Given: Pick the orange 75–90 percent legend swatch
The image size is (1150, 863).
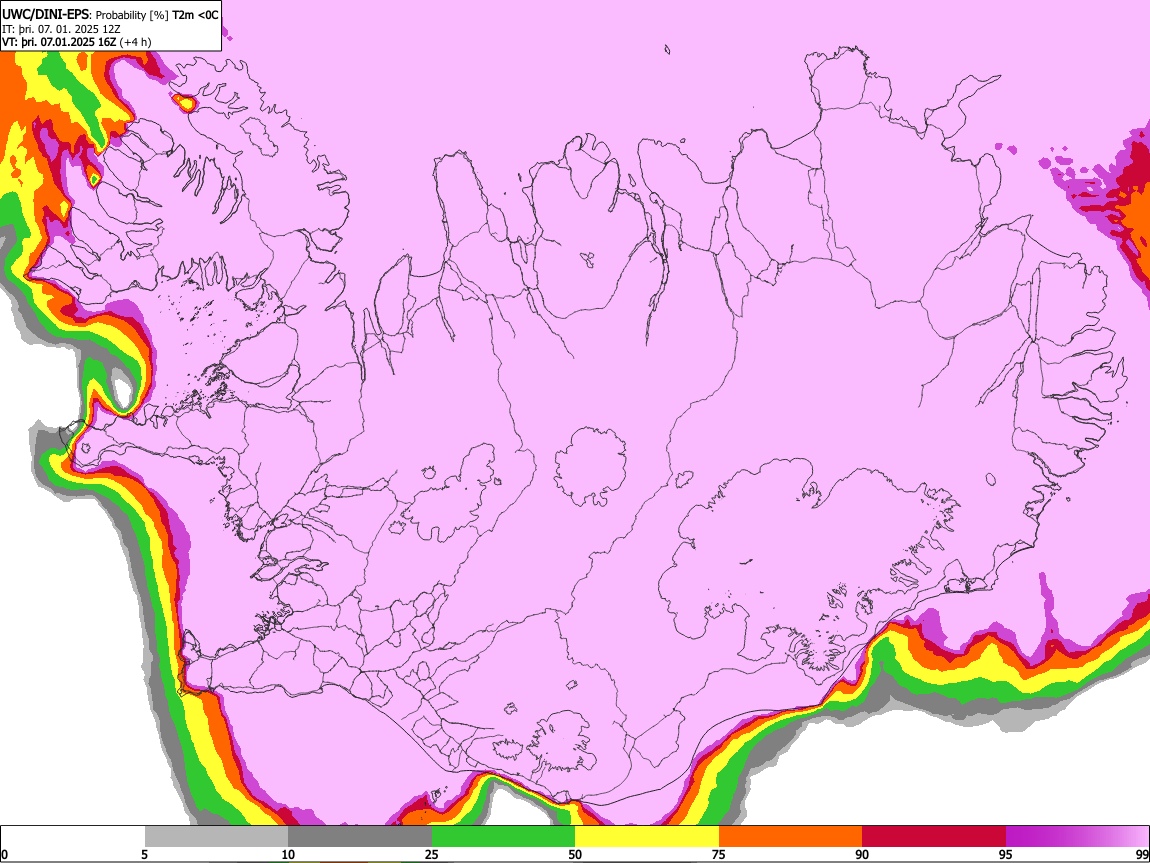Looking at the screenshot, I should pyautogui.click(x=791, y=837).
